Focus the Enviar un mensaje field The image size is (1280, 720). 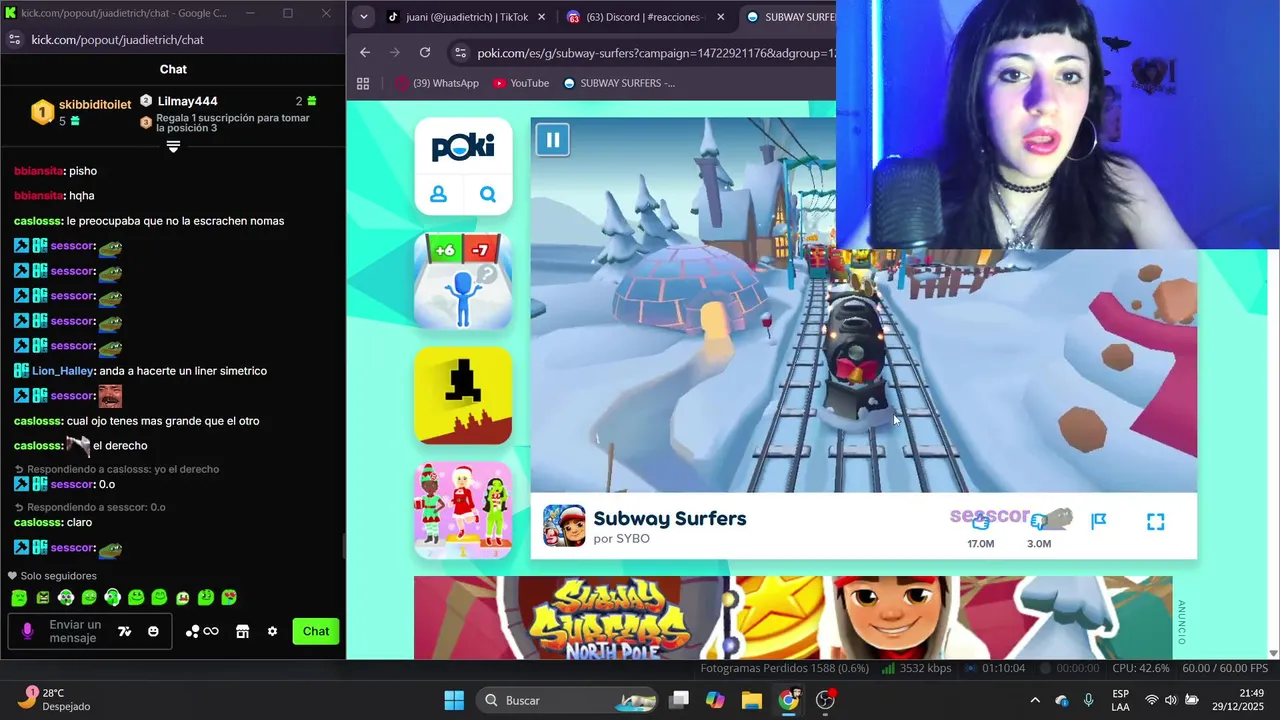[75, 631]
